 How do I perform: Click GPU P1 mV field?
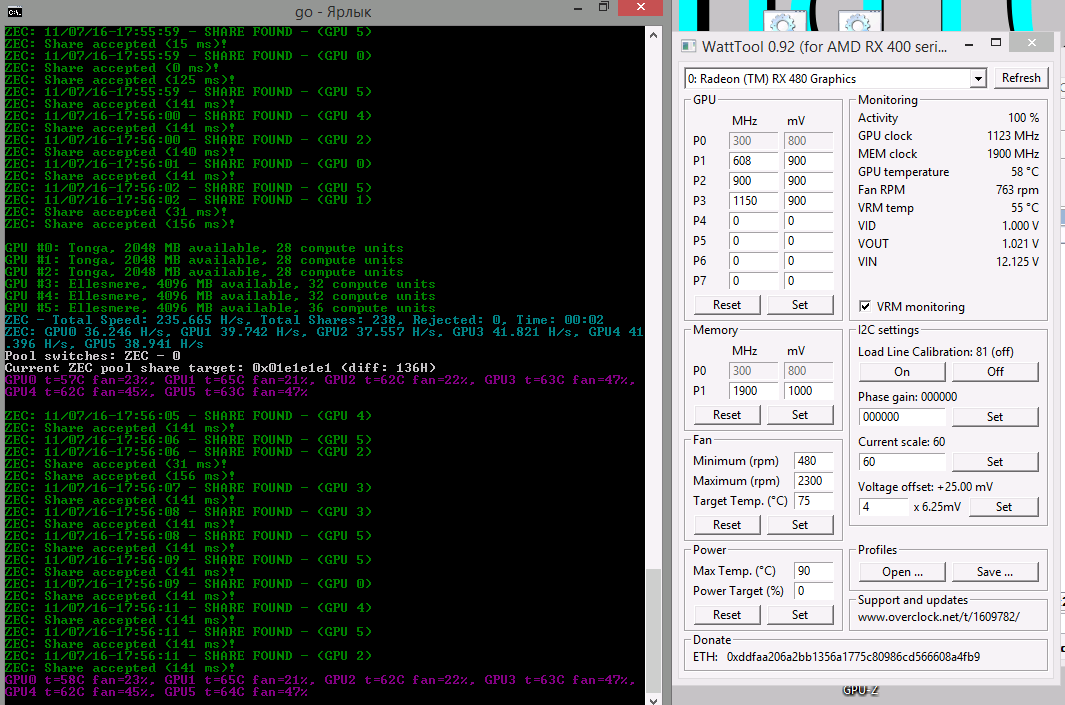point(809,161)
